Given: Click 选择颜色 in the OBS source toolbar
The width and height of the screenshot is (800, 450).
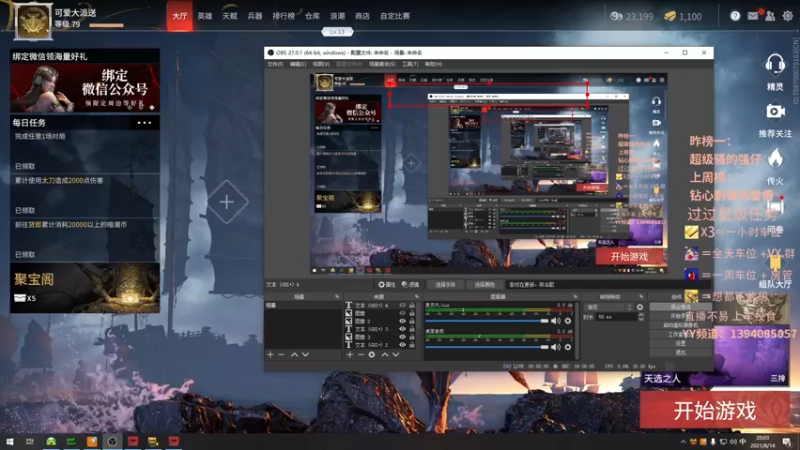Looking at the screenshot, I should click(485, 285).
